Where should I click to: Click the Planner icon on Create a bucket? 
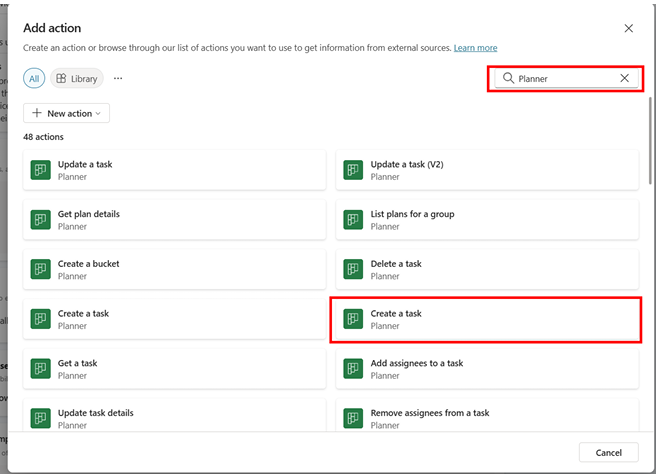point(40,269)
